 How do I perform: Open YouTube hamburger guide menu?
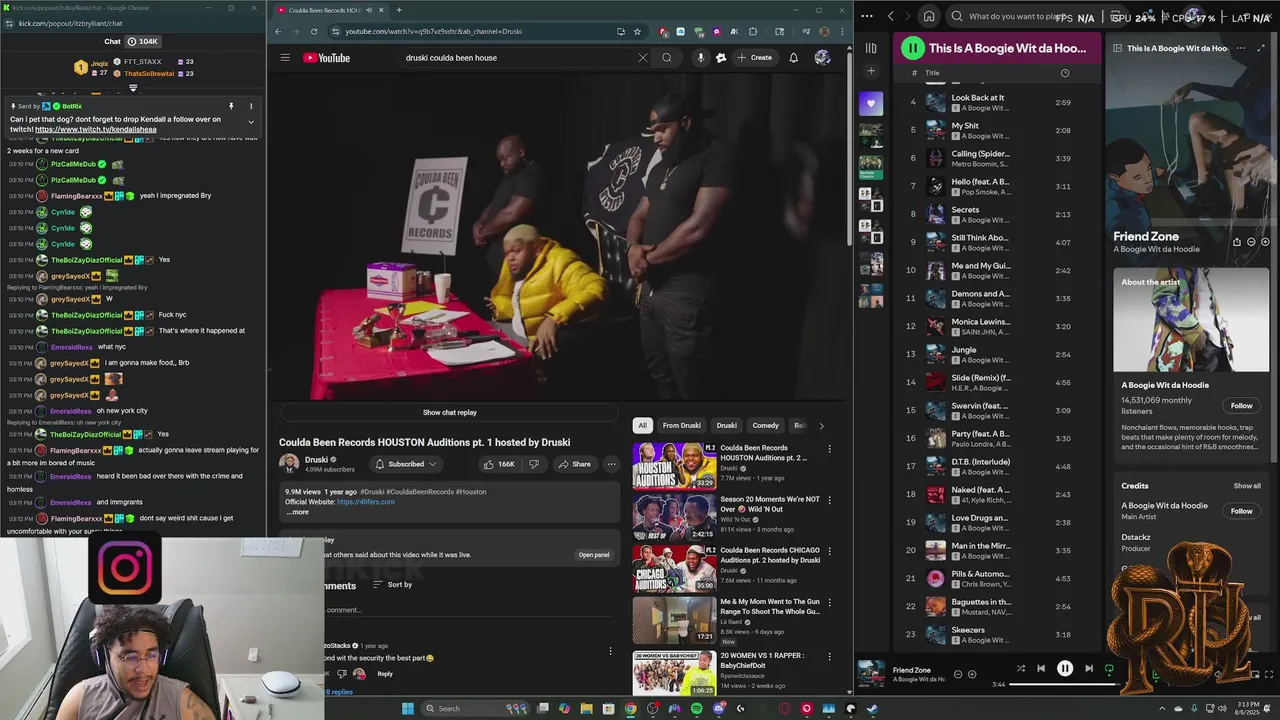(x=285, y=58)
